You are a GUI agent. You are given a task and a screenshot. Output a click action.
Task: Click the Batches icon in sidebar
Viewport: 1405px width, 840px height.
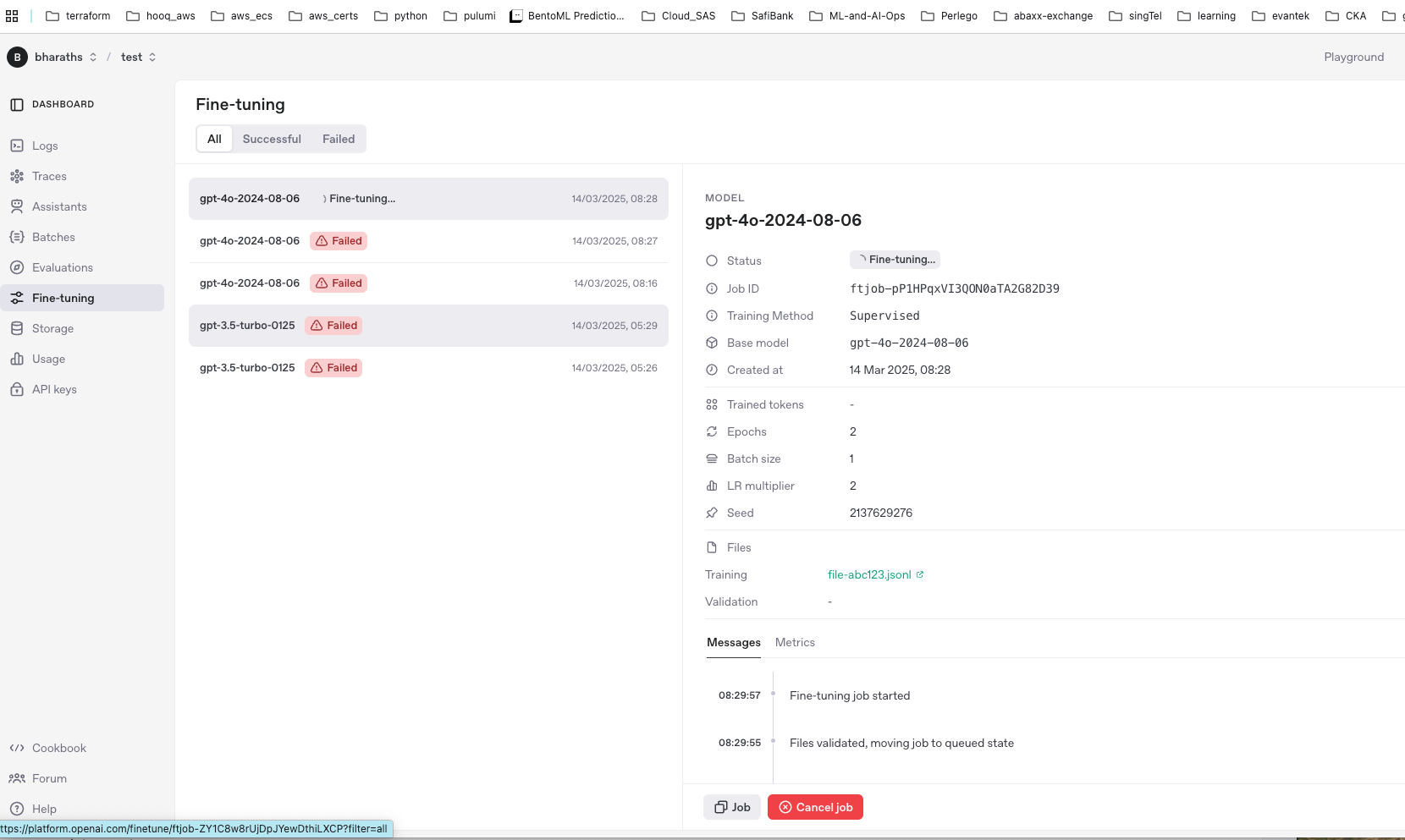tap(17, 237)
